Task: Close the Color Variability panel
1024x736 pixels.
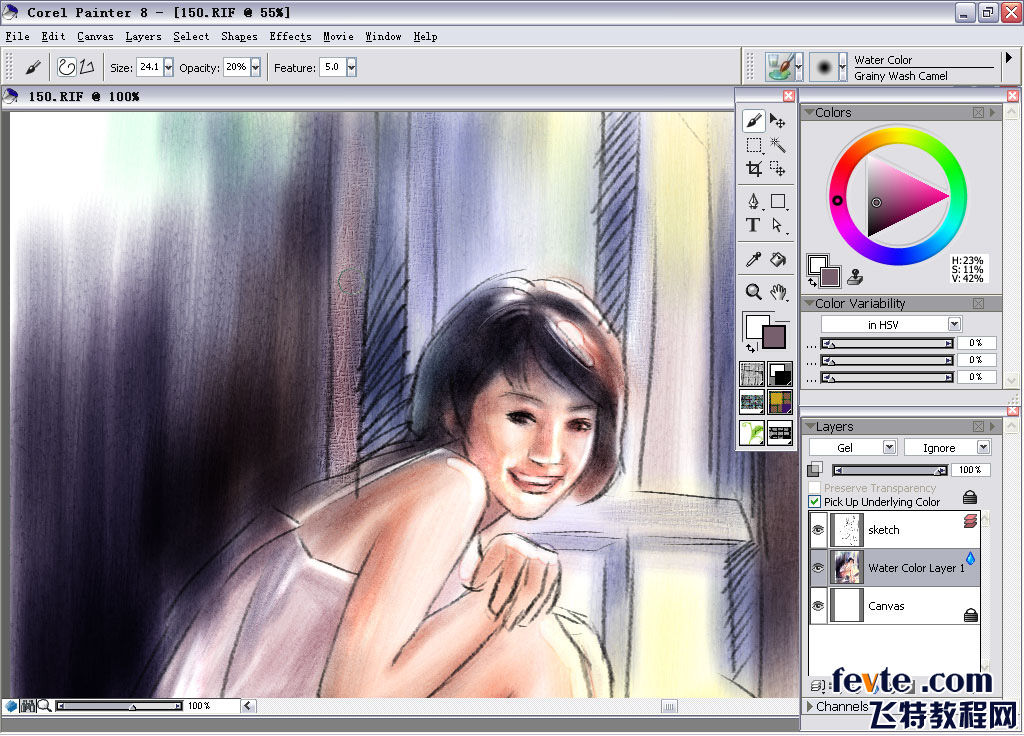Action: [x=978, y=304]
